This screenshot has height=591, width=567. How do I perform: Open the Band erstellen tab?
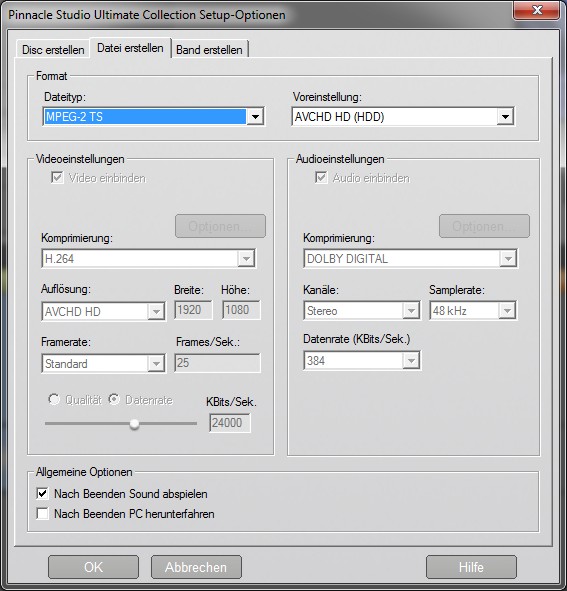pyautogui.click(x=209, y=49)
